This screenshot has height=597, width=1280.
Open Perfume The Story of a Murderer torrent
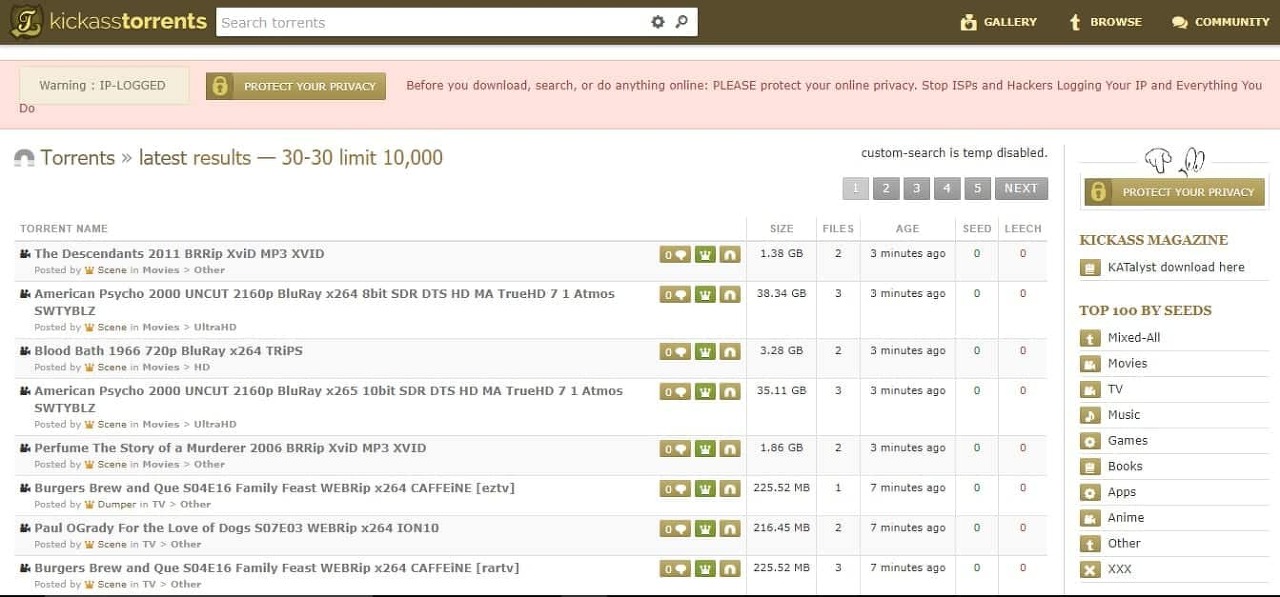[230, 448]
